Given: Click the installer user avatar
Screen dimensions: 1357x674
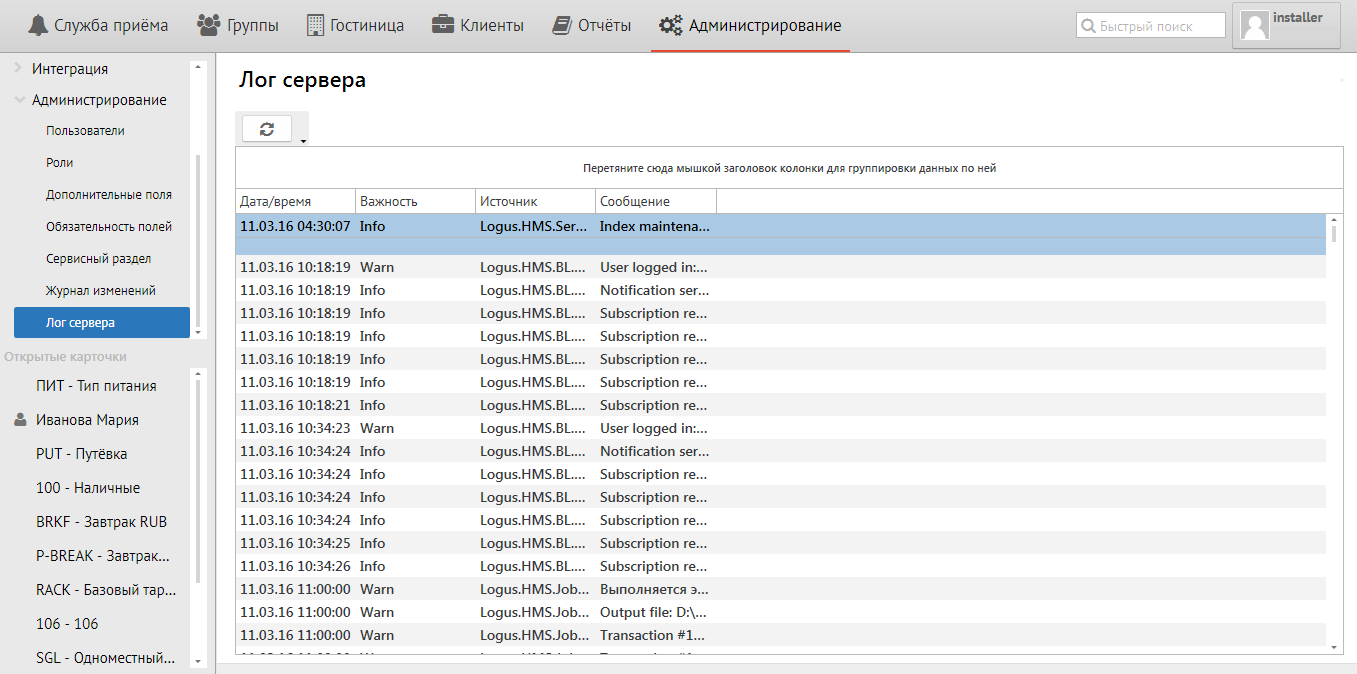Looking at the screenshot, I should tap(1255, 26).
